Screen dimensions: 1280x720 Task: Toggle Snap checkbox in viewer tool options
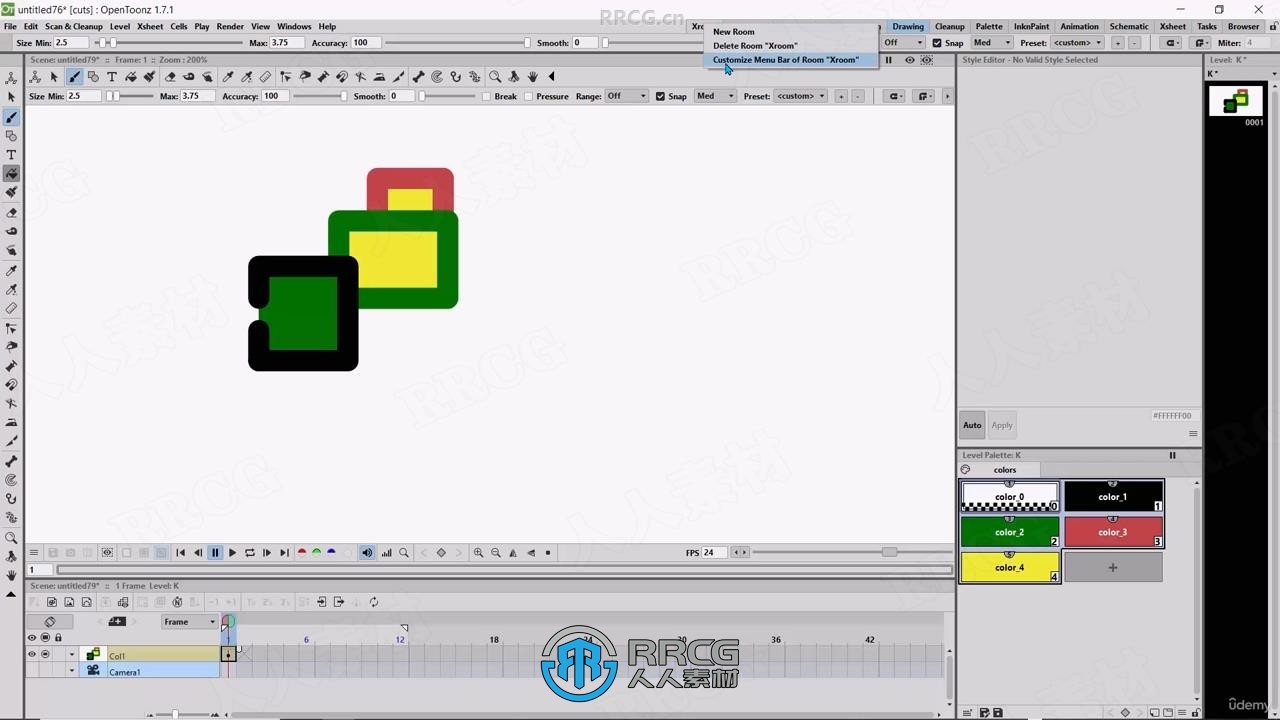(660, 96)
